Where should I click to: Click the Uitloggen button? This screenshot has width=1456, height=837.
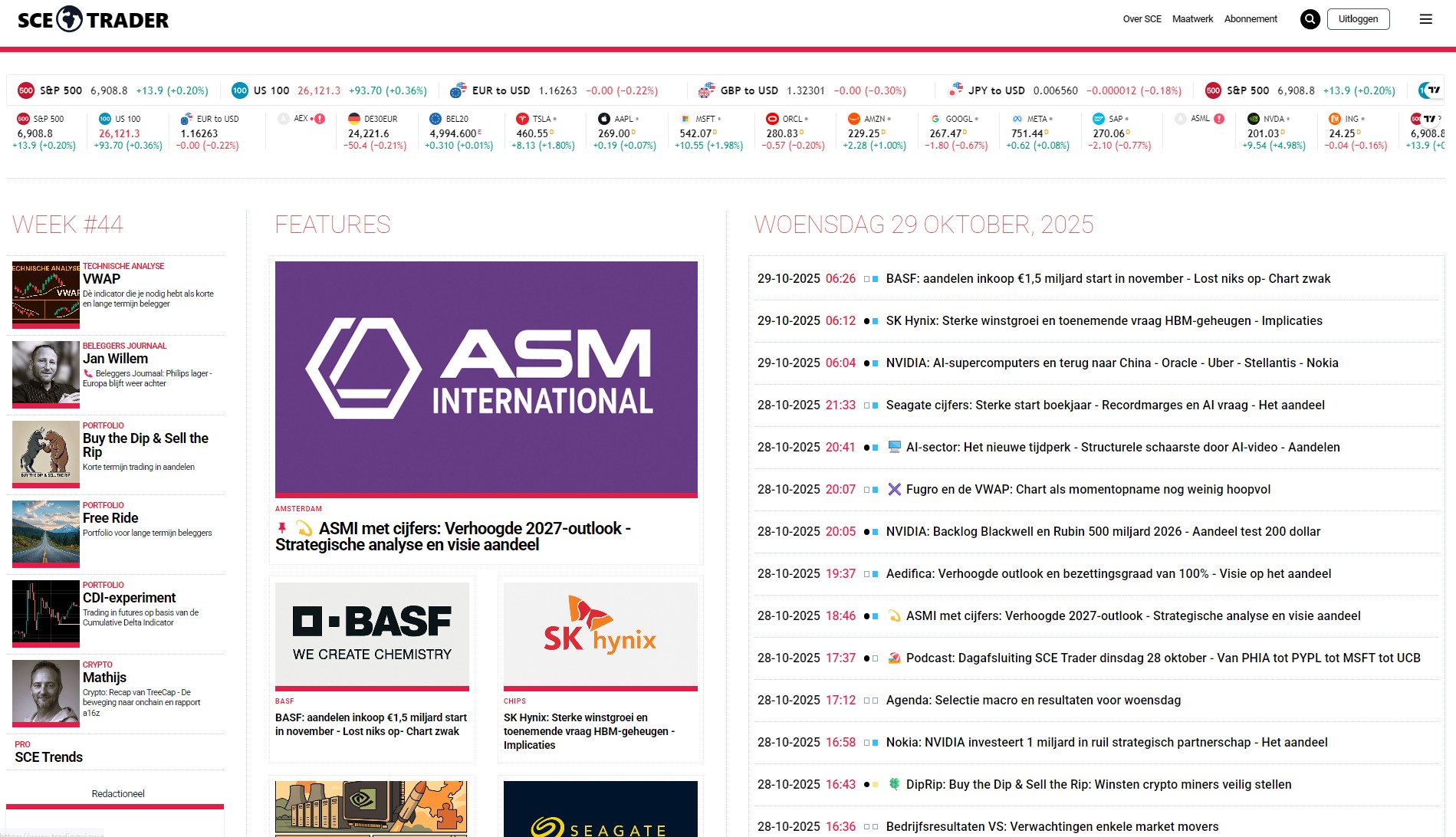pos(1358,19)
